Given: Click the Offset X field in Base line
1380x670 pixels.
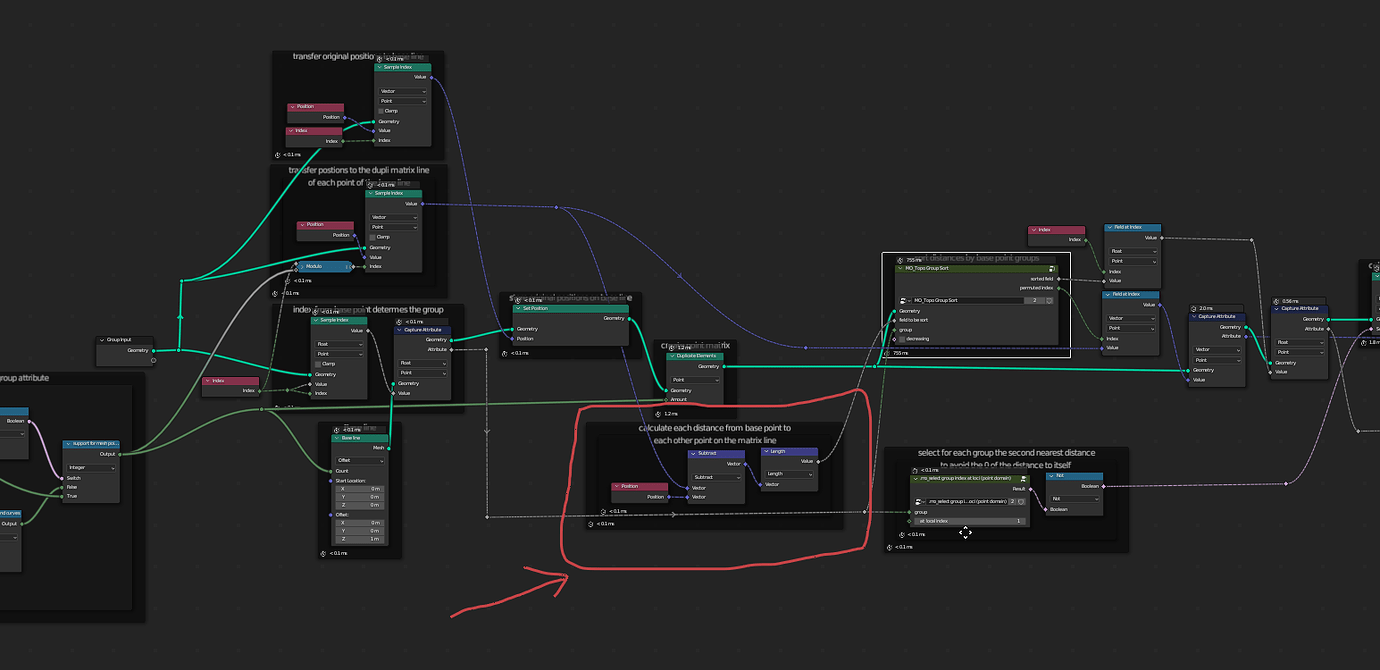Looking at the screenshot, I should click(x=360, y=523).
